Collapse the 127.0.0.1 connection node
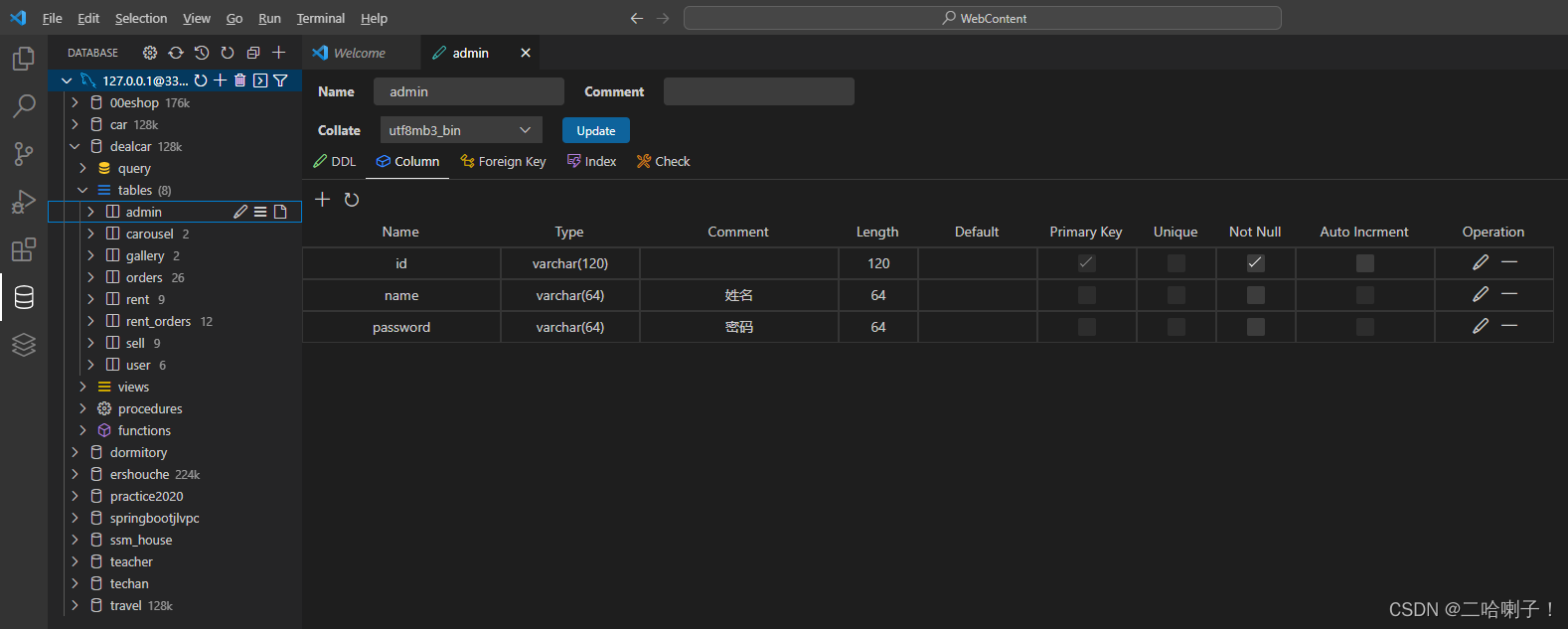 [67, 80]
